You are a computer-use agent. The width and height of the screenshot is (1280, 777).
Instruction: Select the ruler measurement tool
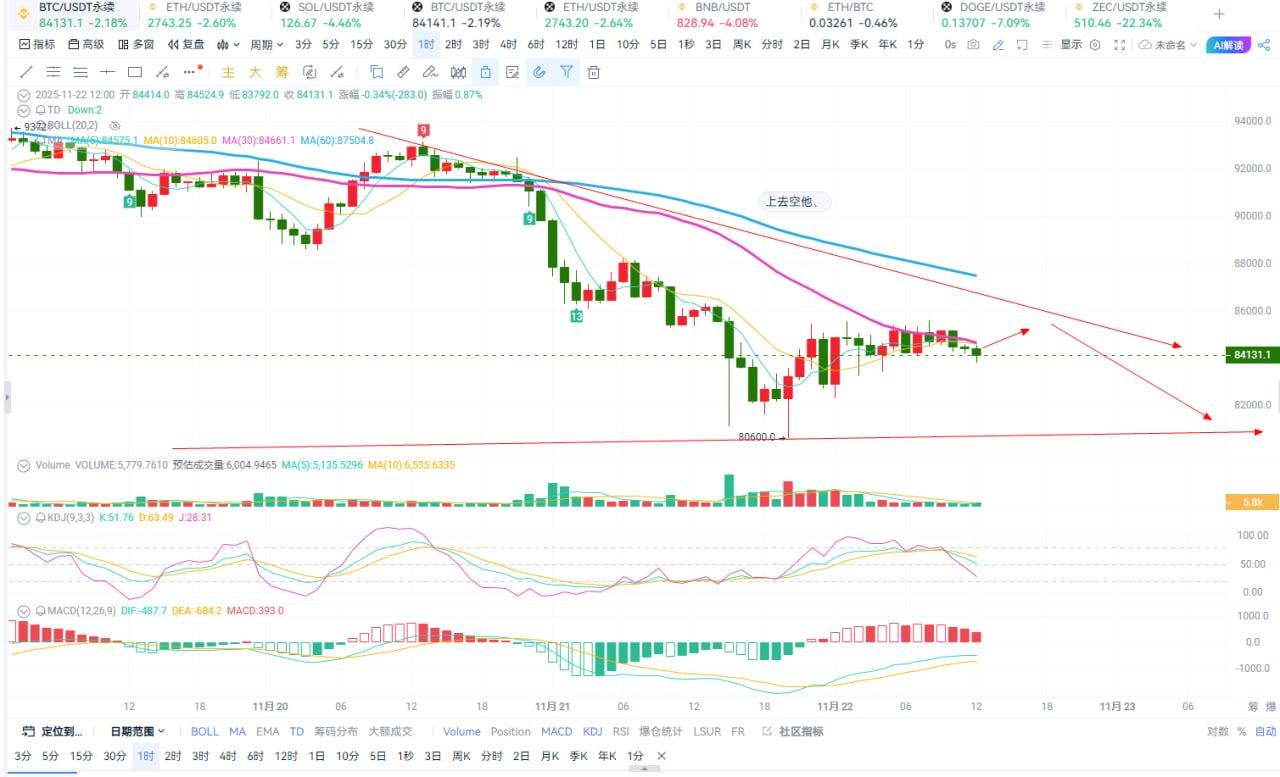[x=403, y=72]
